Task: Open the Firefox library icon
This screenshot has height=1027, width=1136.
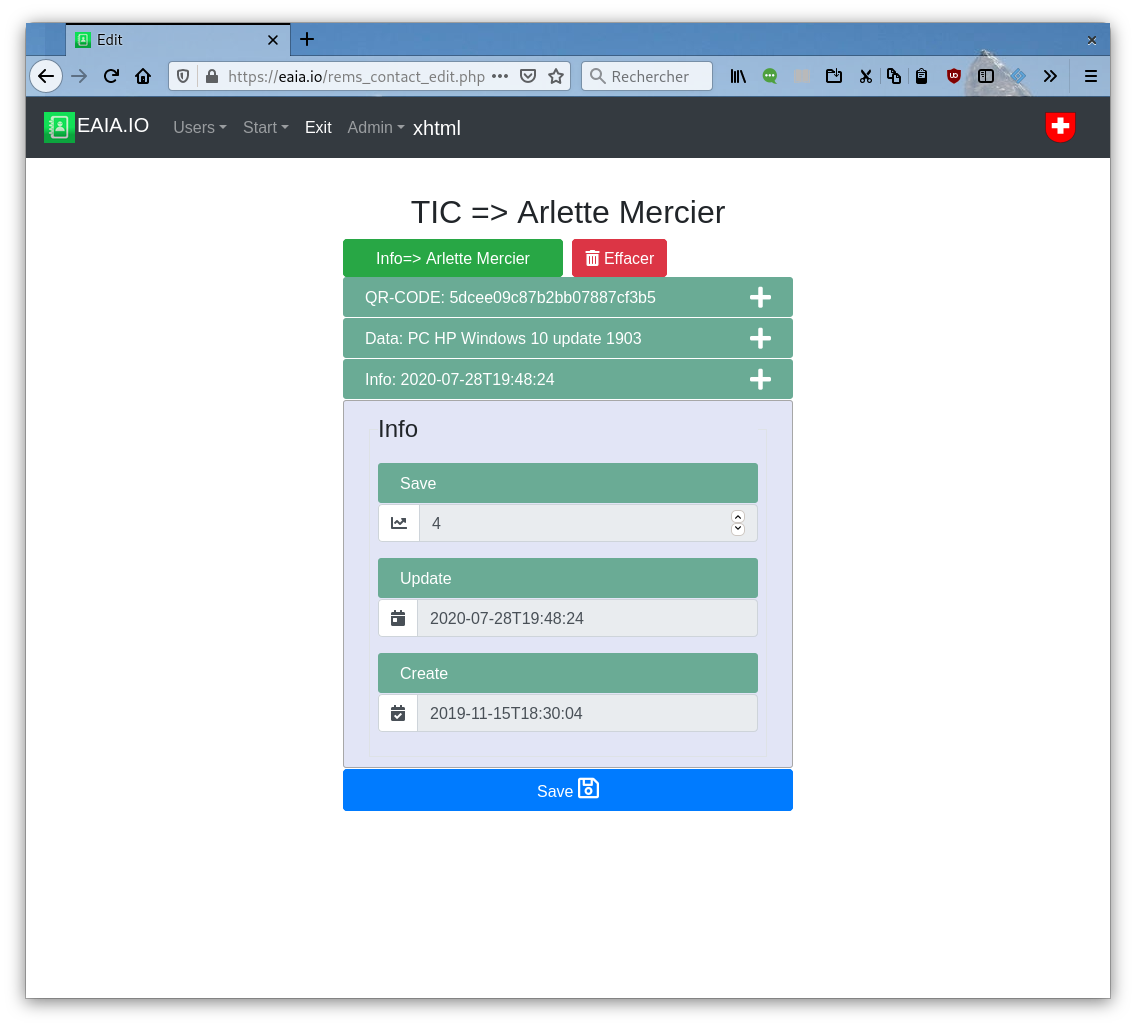Action: click(x=738, y=76)
